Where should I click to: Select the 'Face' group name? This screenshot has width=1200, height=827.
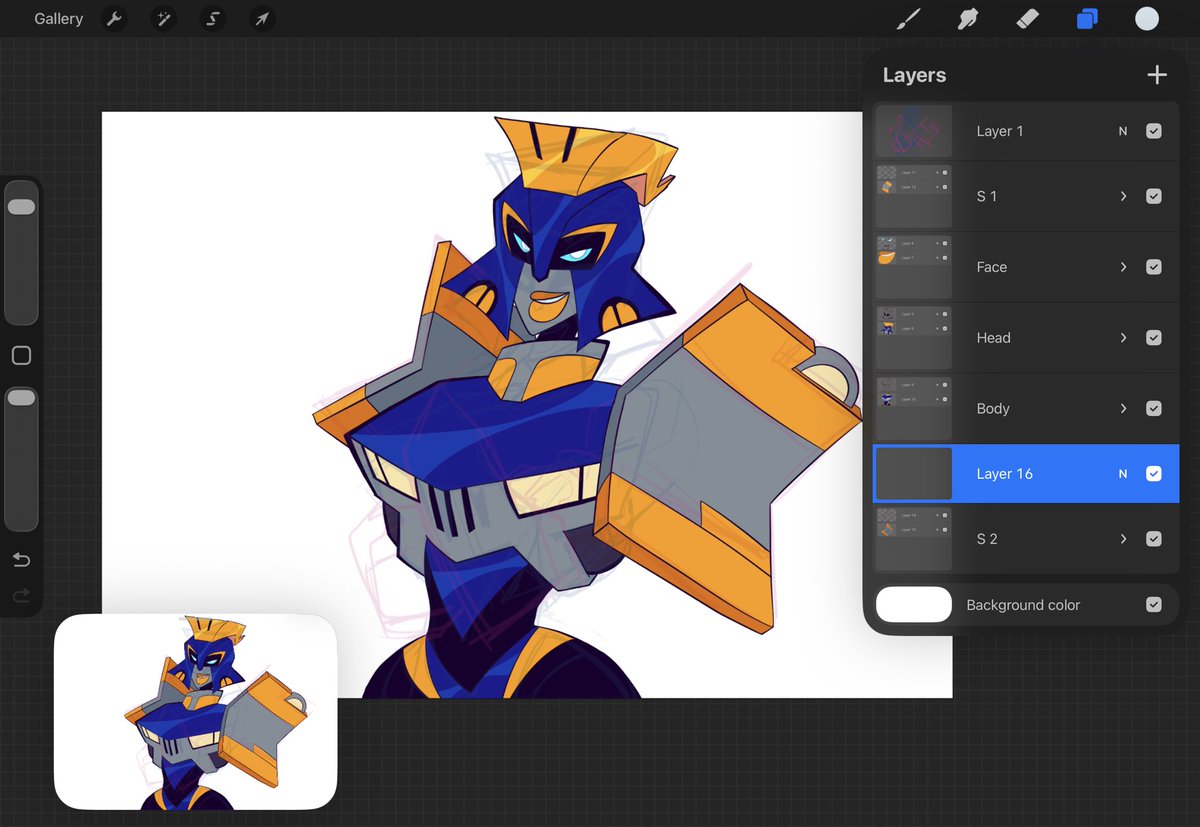tap(992, 267)
